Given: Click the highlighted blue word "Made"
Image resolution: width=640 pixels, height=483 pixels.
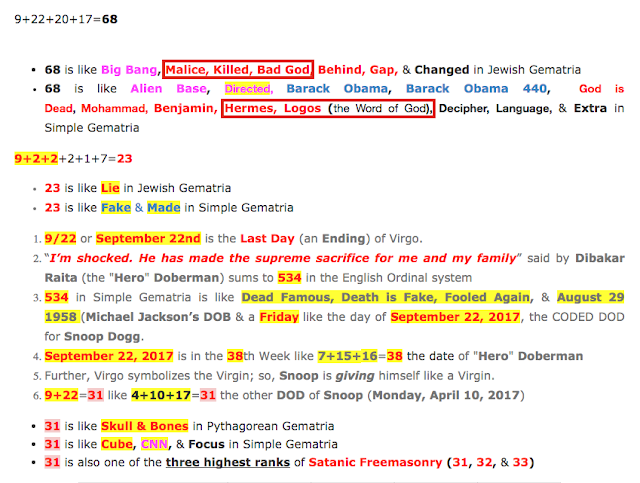Looking at the screenshot, I should tap(164, 207).
